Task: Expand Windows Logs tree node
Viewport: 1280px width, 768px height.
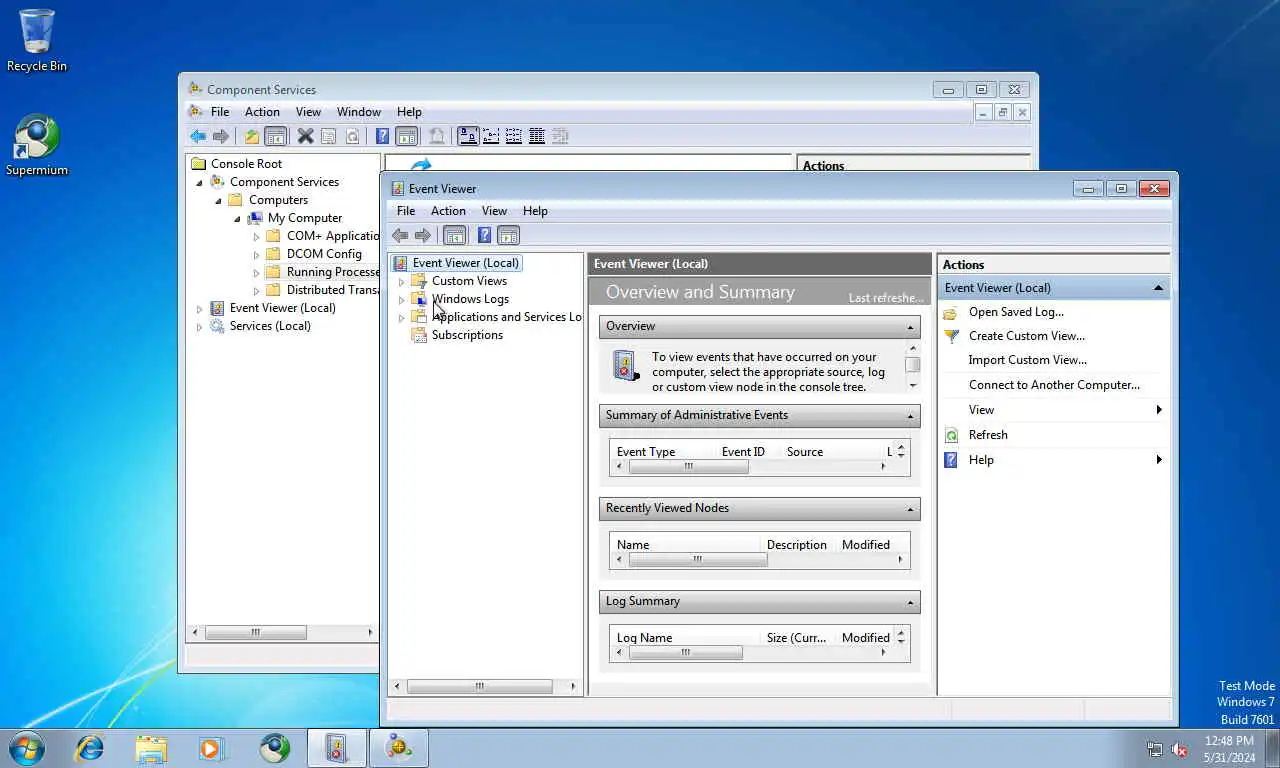Action: (402, 299)
